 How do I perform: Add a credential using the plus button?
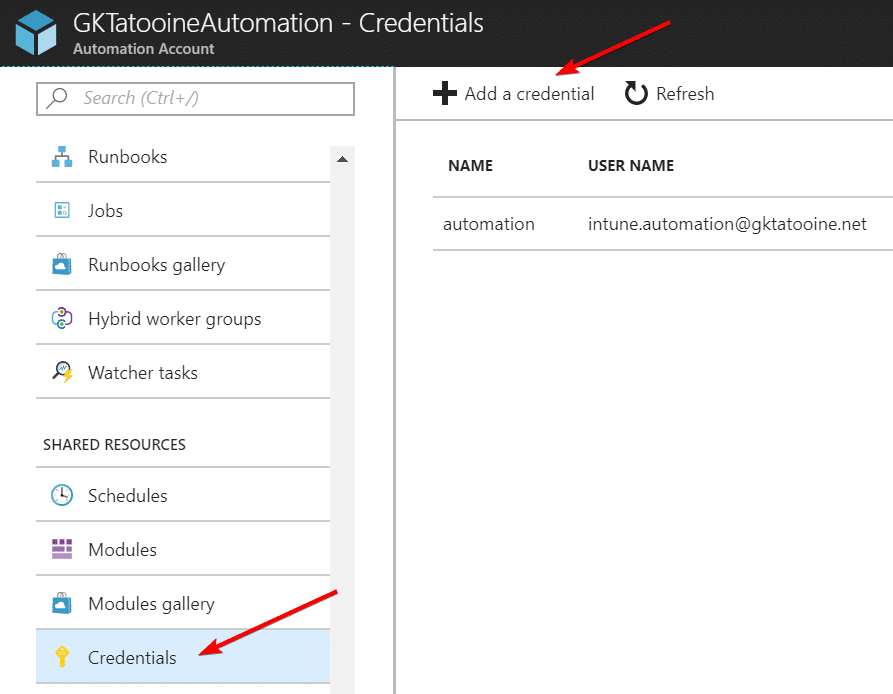(x=513, y=93)
